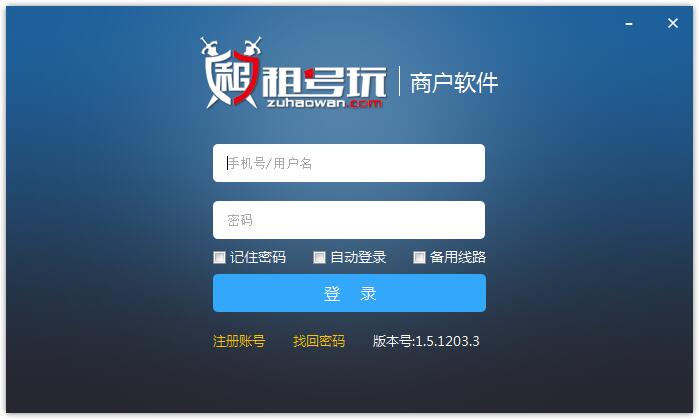Click the empty title bar area
Image resolution: width=699 pixels, height=419 pixels.
(357, 20)
